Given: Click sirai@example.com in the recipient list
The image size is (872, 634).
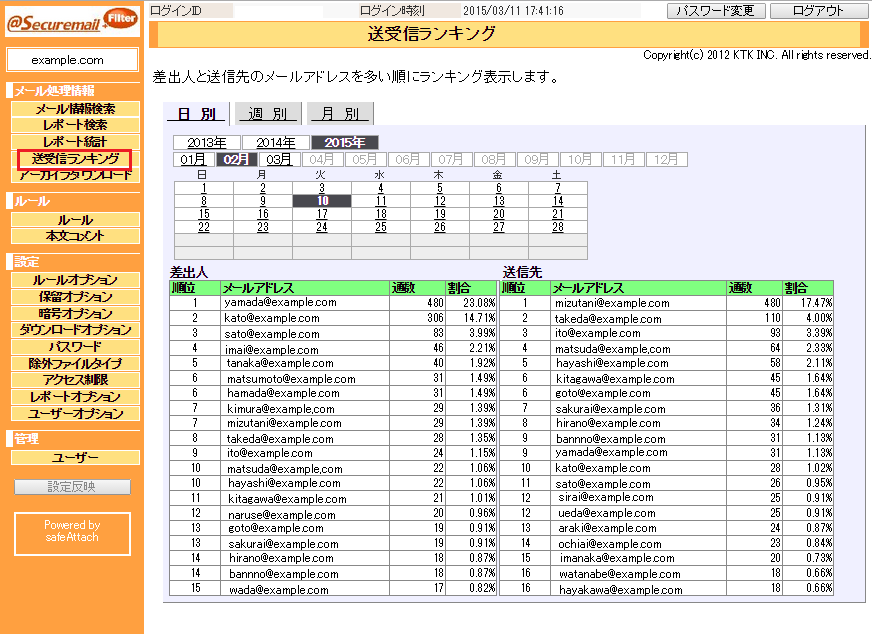Looking at the screenshot, I should click(606, 497).
